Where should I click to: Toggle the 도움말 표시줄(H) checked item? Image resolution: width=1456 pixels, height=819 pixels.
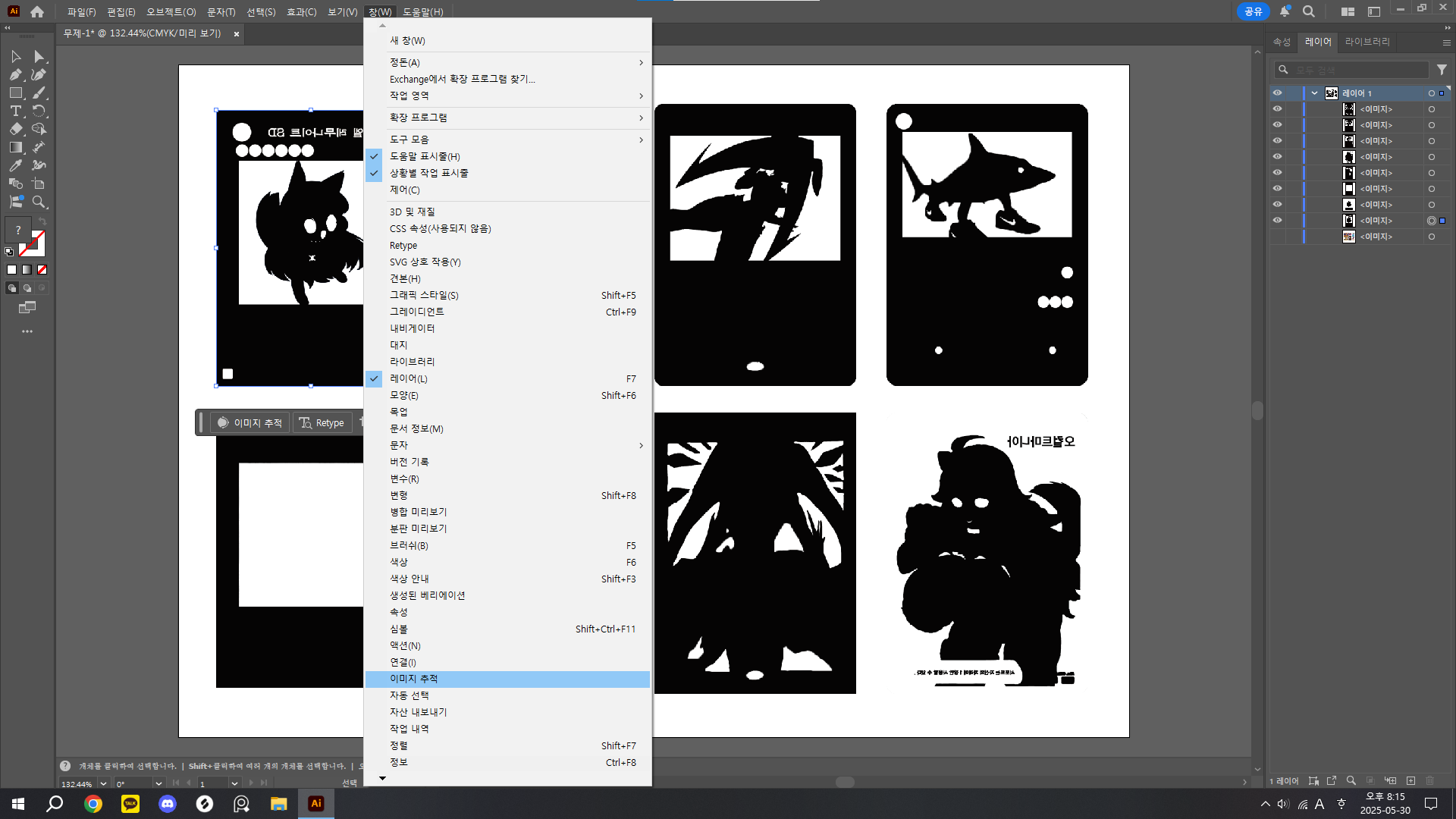click(x=507, y=156)
